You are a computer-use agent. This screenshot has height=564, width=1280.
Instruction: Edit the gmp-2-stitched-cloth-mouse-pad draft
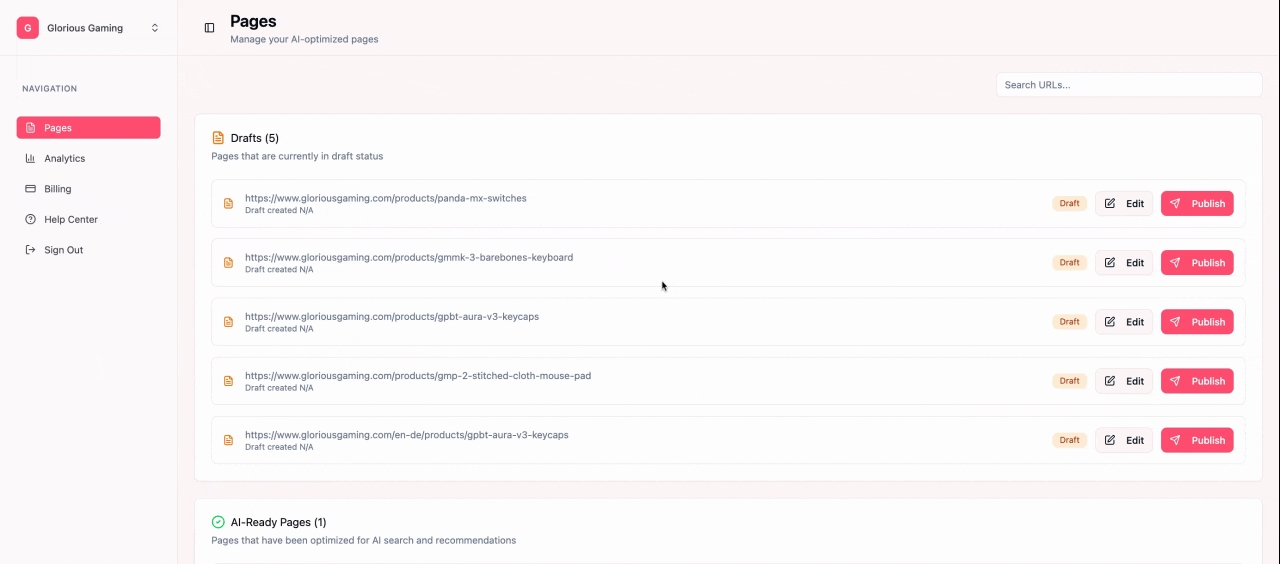pos(1124,381)
